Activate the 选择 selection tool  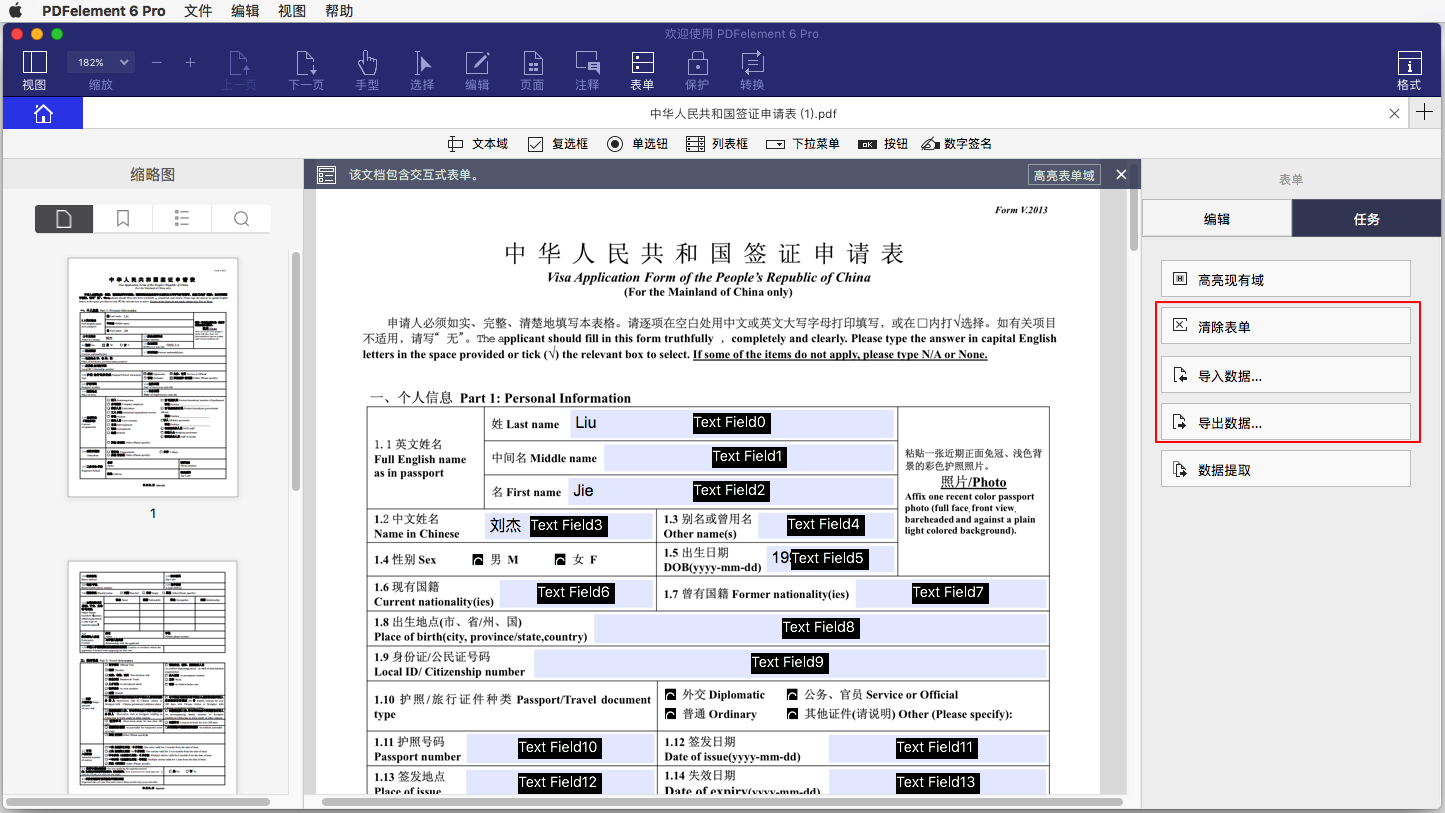[x=422, y=70]
